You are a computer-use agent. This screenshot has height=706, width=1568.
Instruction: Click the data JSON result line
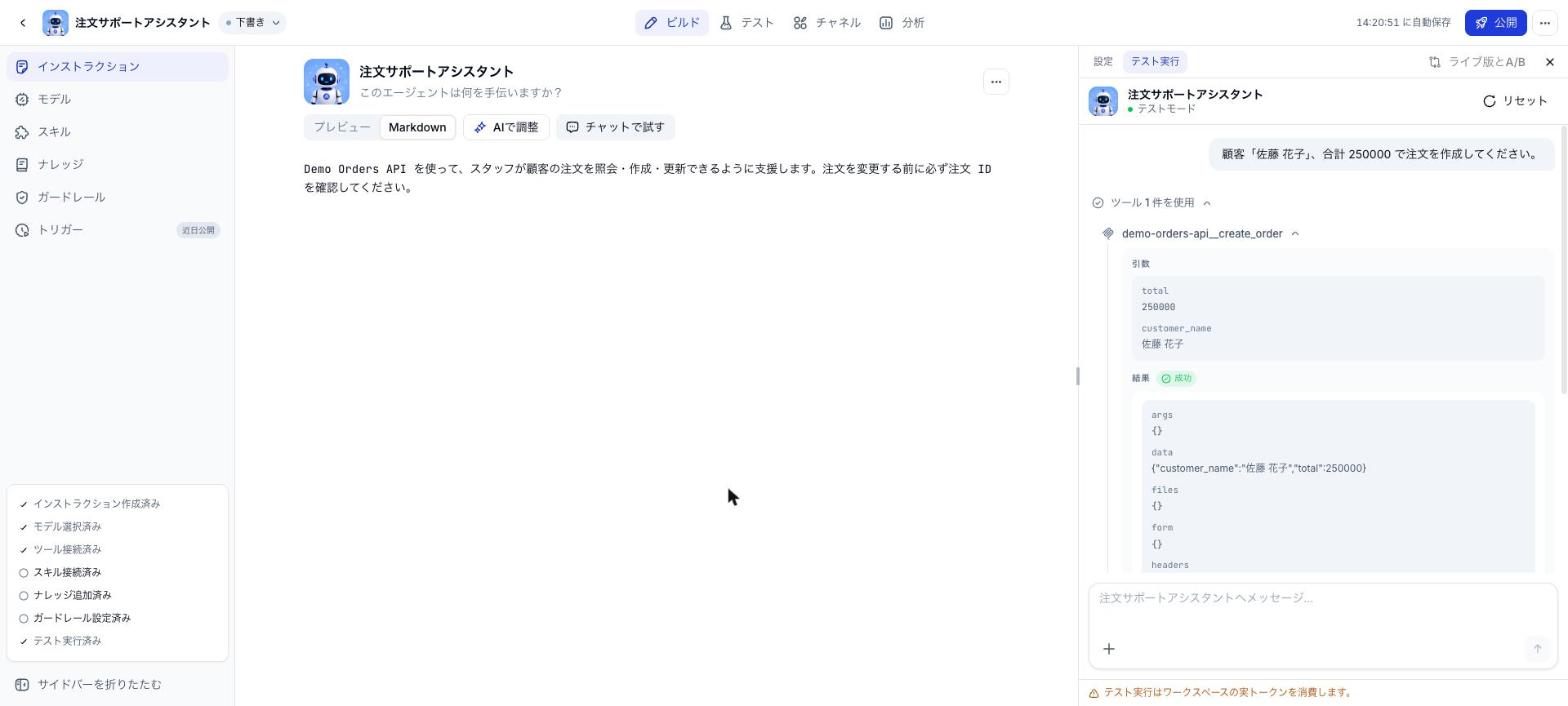pyautogui.click(x=1258, y=468)
